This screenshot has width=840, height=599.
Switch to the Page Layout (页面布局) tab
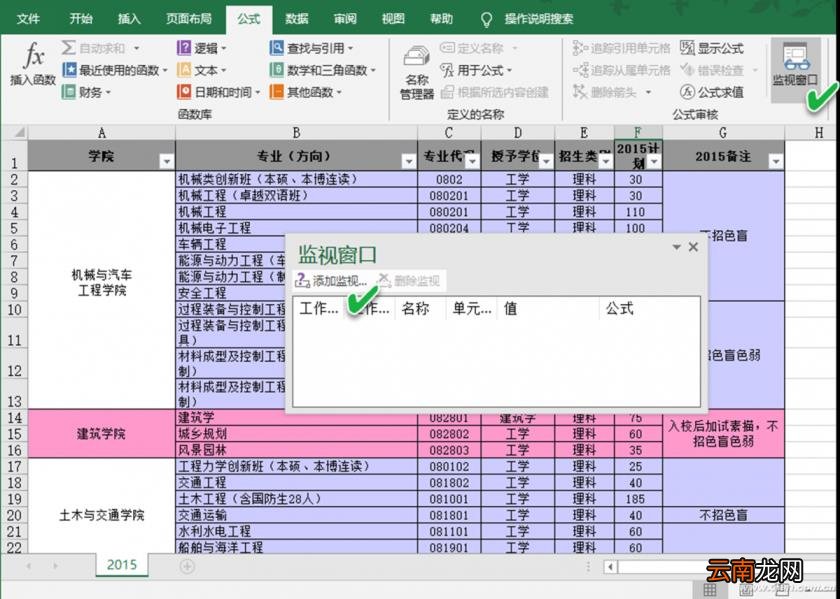(x=189, y=19)
